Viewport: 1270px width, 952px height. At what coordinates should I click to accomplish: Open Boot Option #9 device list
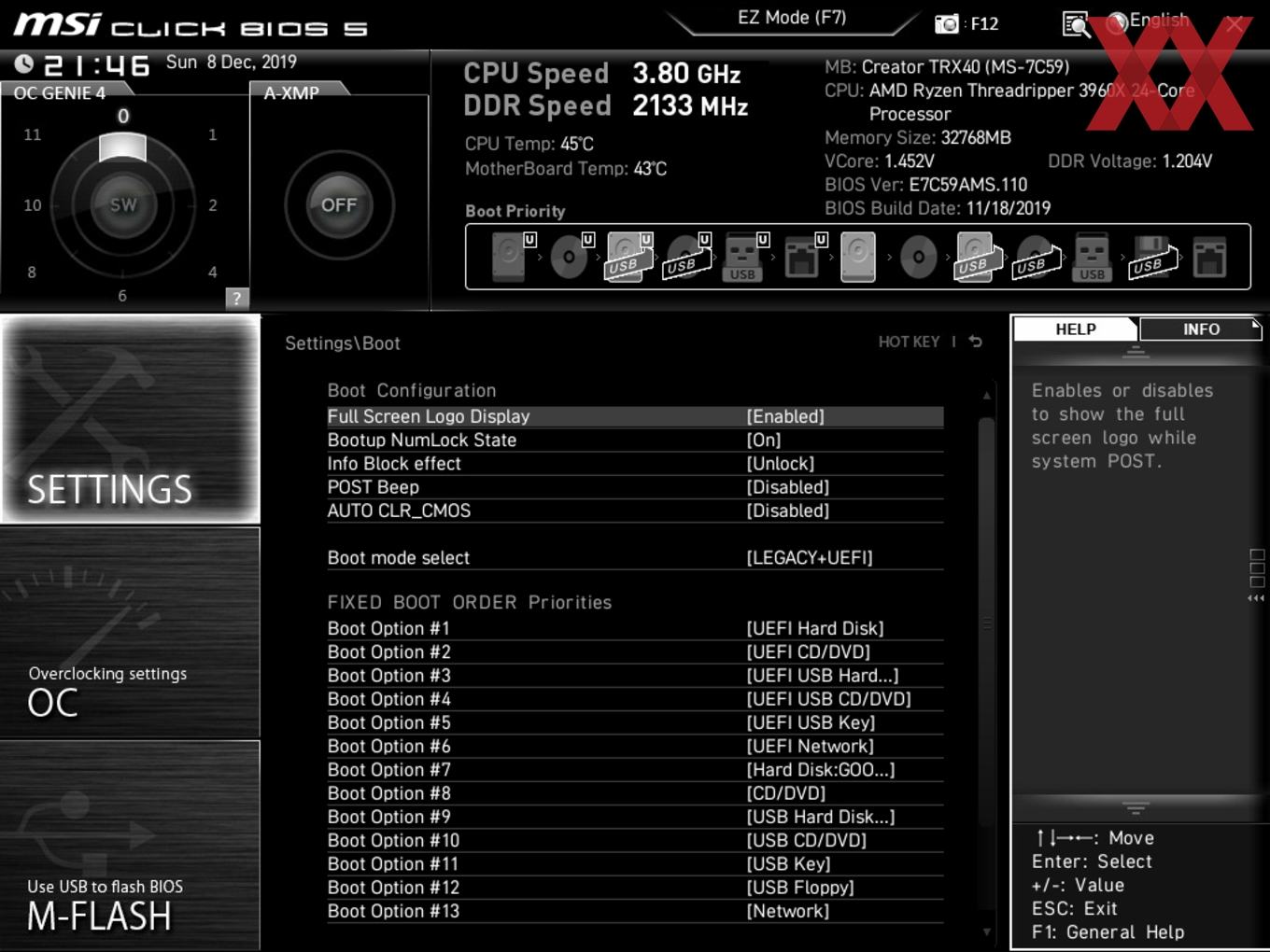pyautogui.click(x=635, y=817)
